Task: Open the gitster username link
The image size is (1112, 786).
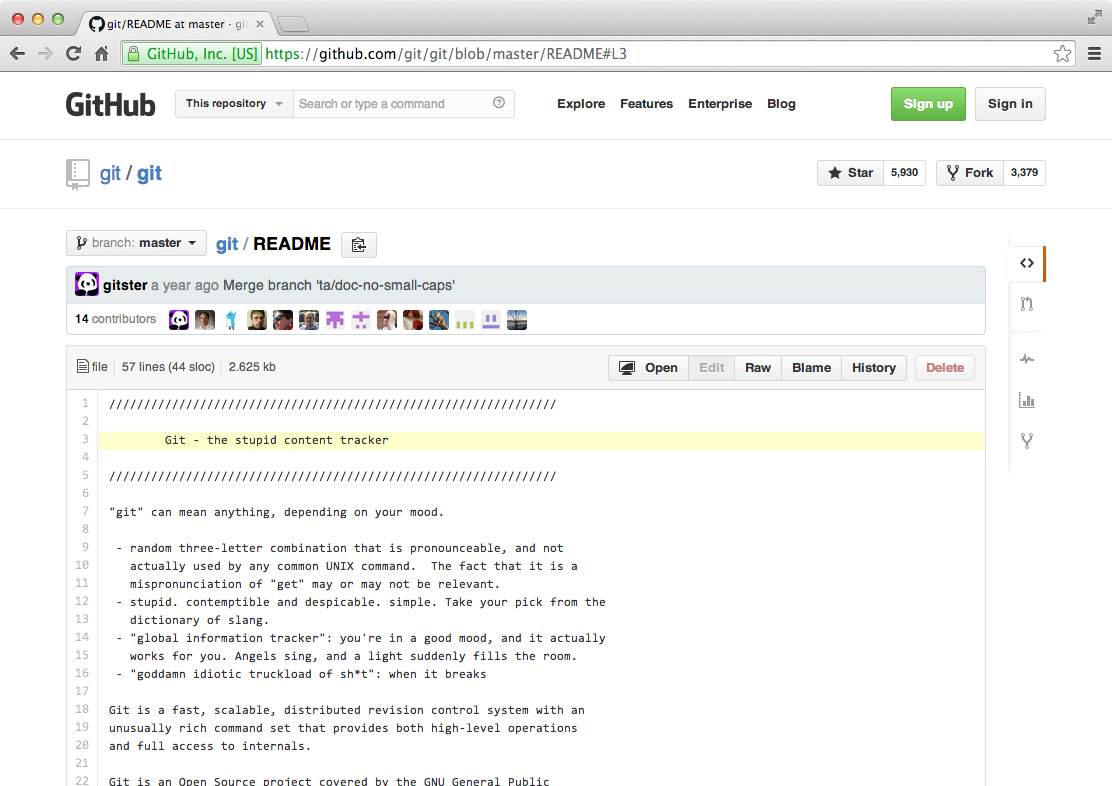Action: 125,285
